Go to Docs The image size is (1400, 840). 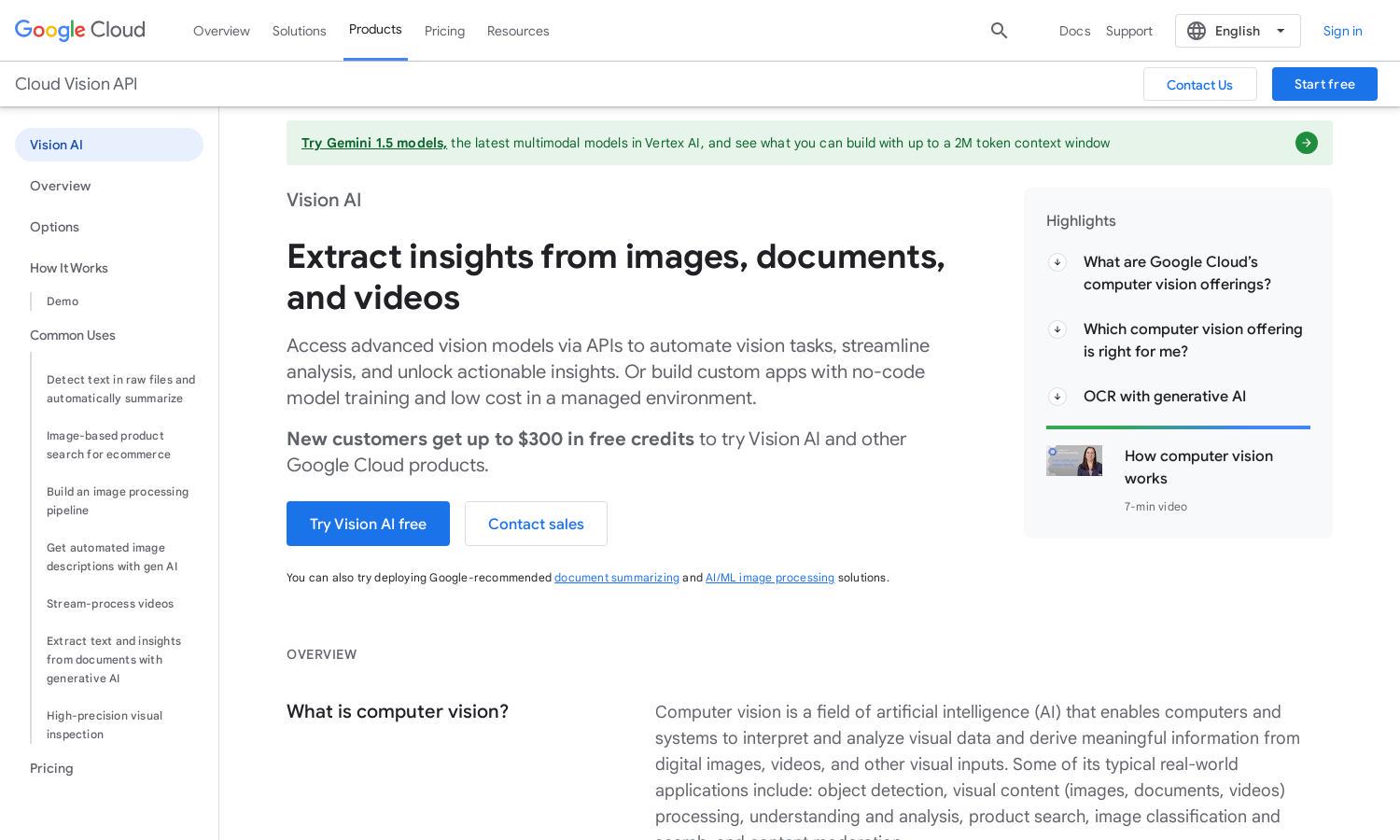click(1074, 31)
